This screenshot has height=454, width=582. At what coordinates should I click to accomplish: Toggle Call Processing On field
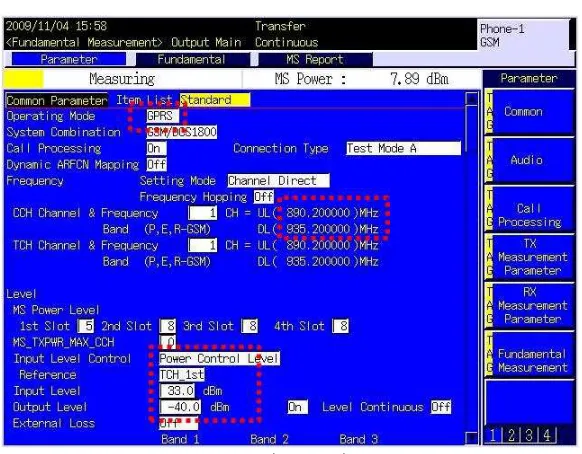click(156, 148)
